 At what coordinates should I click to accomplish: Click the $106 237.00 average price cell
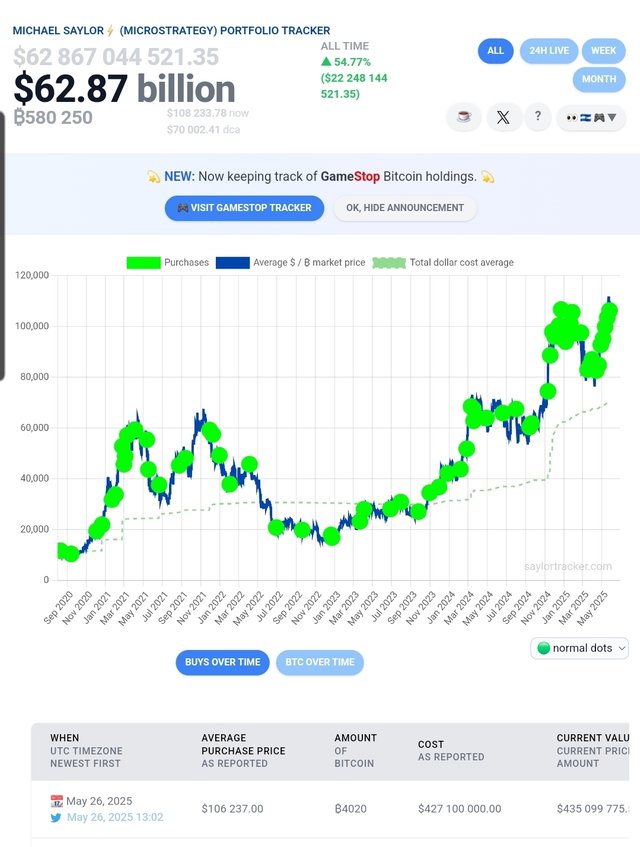tap(232, 809)
